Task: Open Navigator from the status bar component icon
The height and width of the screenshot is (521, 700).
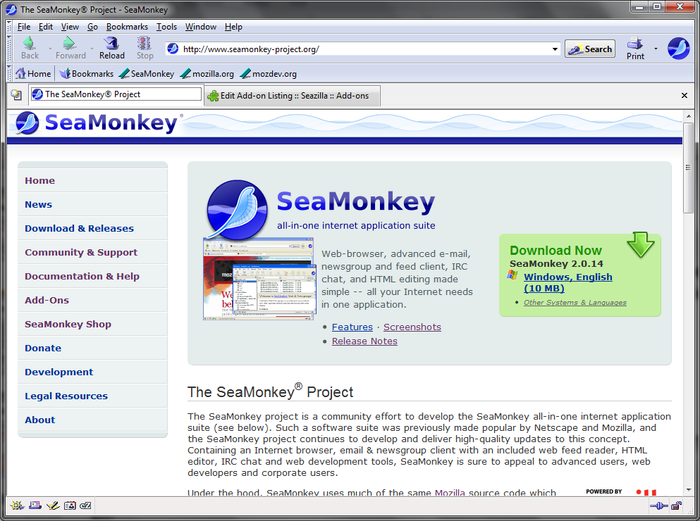Action: 17,505
